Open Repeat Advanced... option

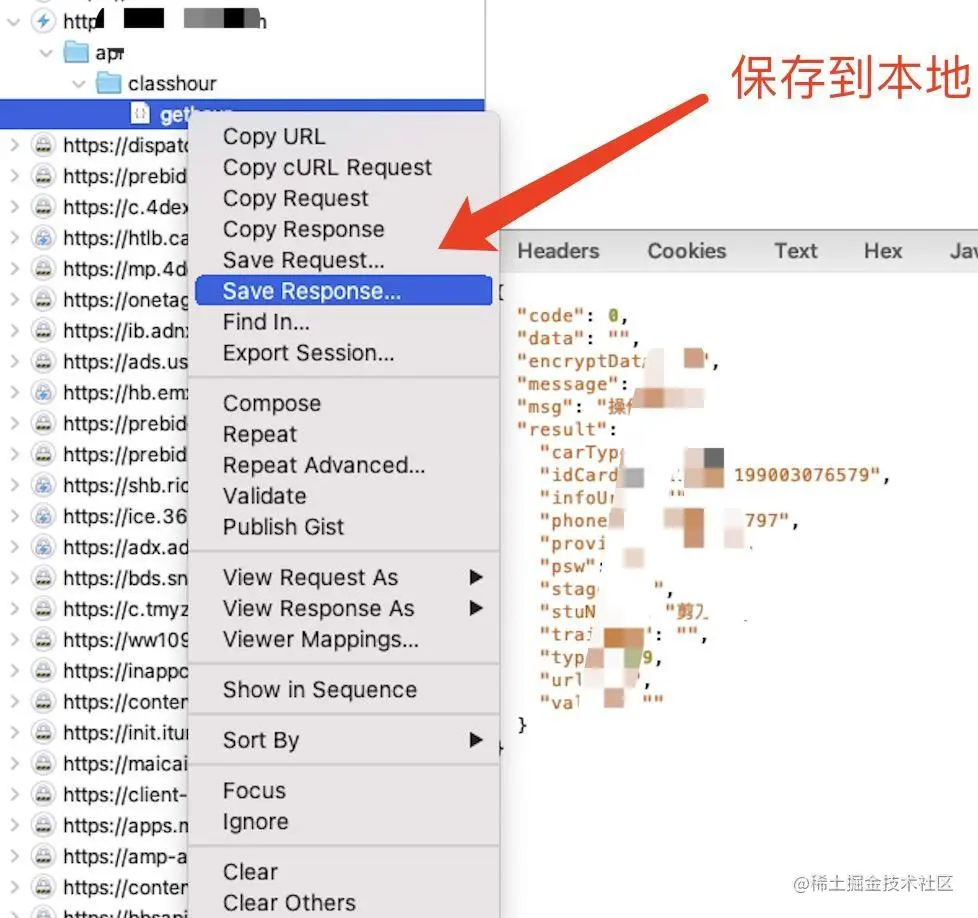tap(324, 465)
